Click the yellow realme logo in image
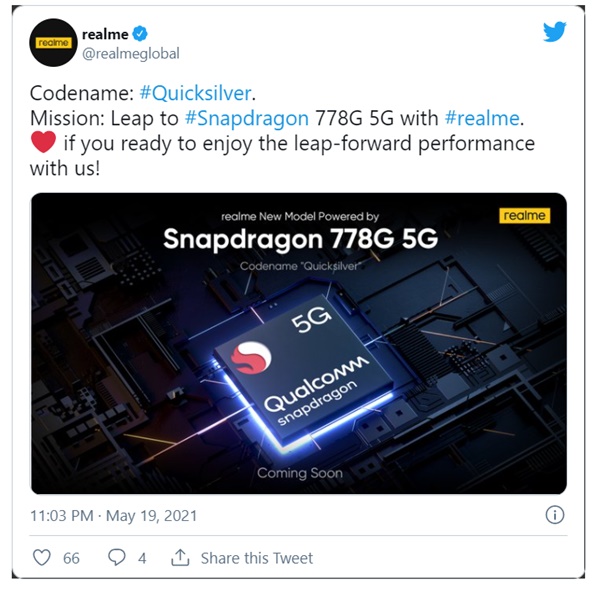Viewport: 600px width, 591px height. coord(524,216)
